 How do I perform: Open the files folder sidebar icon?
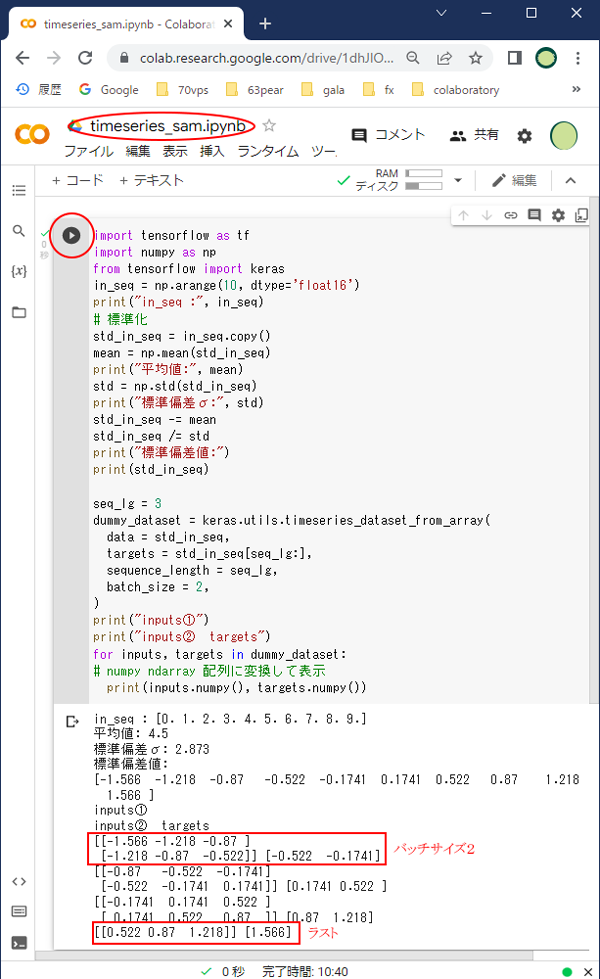point(19,312)
